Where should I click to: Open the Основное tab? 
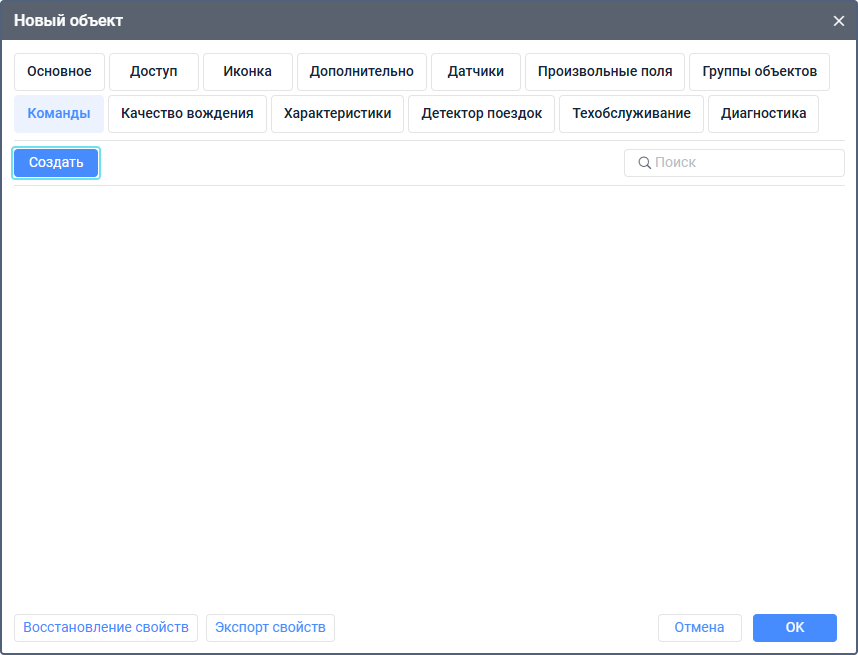coord(59,72)
